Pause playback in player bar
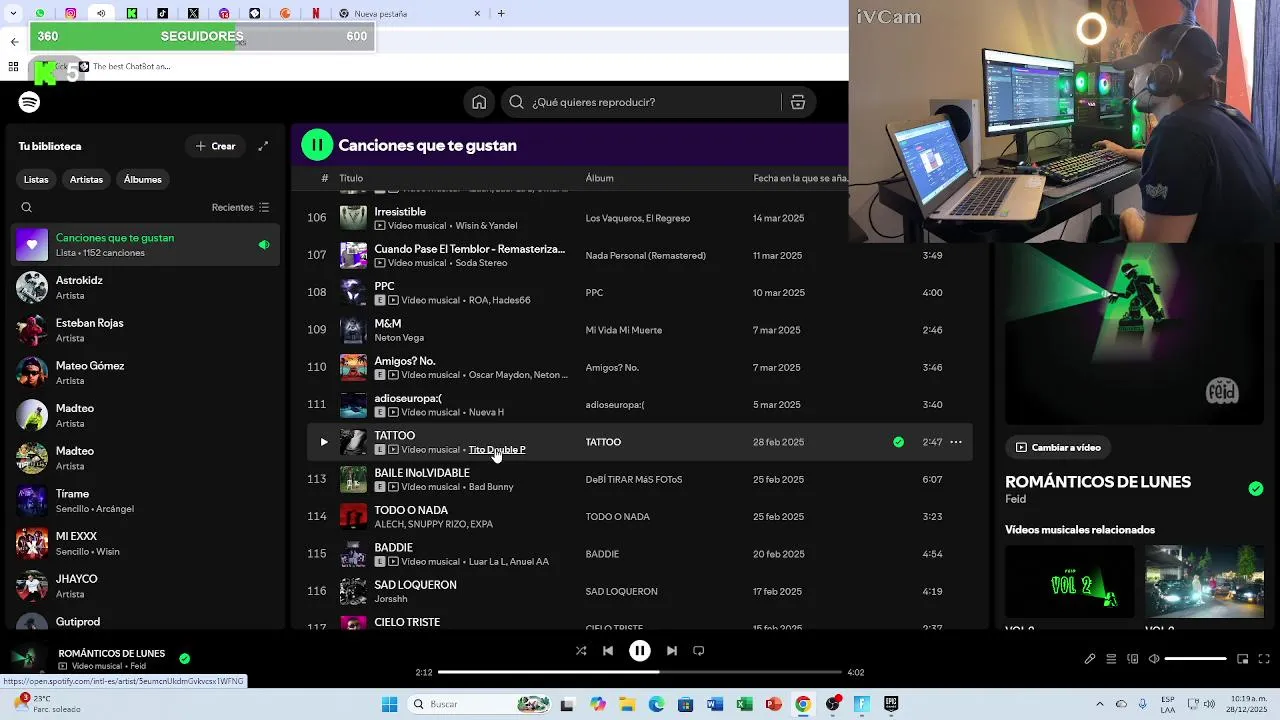1280x720 pixels. (x=640, y=651)
